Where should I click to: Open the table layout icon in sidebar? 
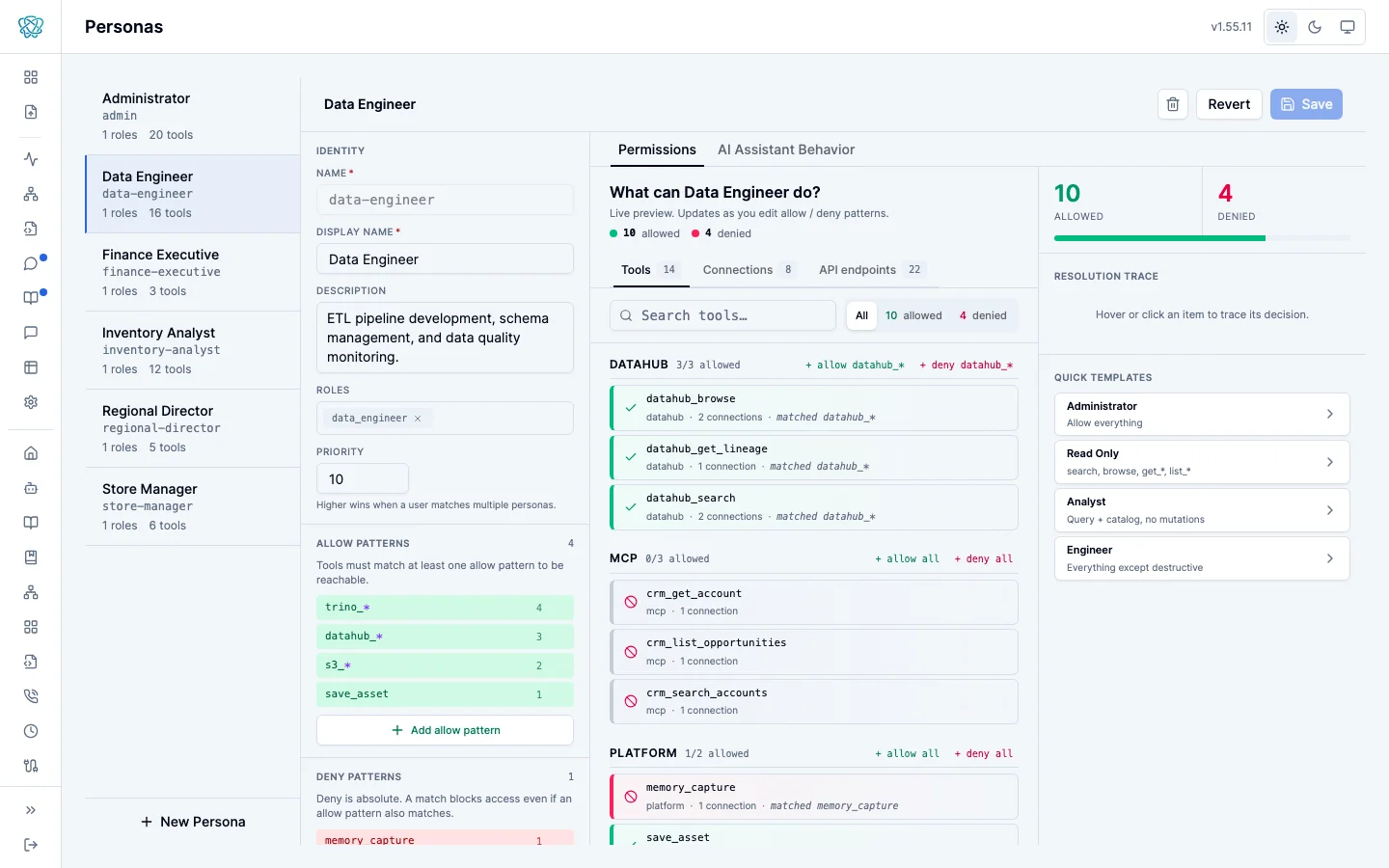(31, 367)
